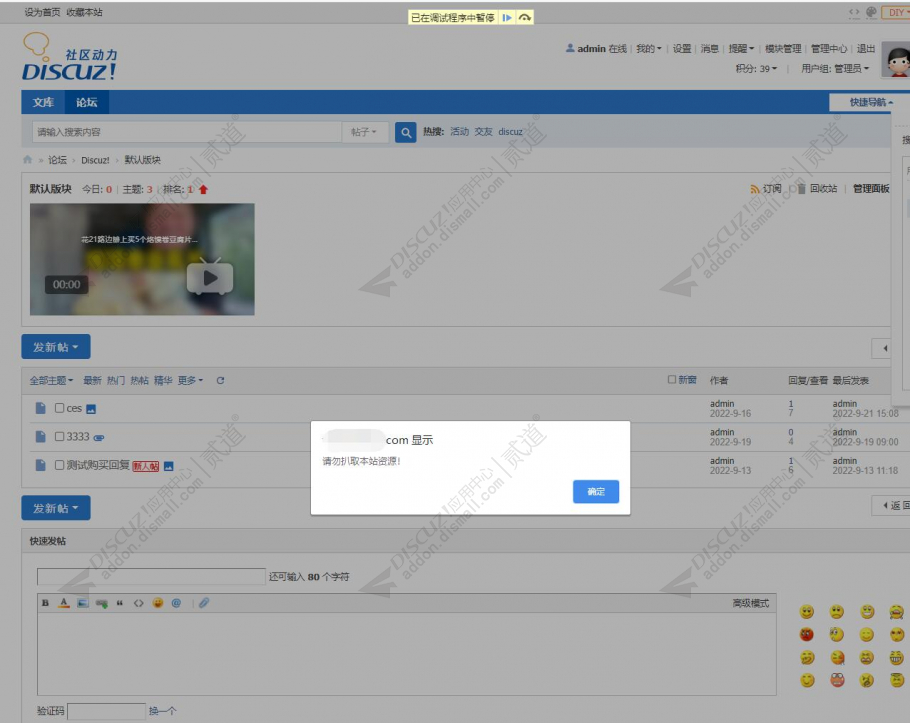Expand the 更多 filter dropdown
910x723 pixels.
point(190,381)
